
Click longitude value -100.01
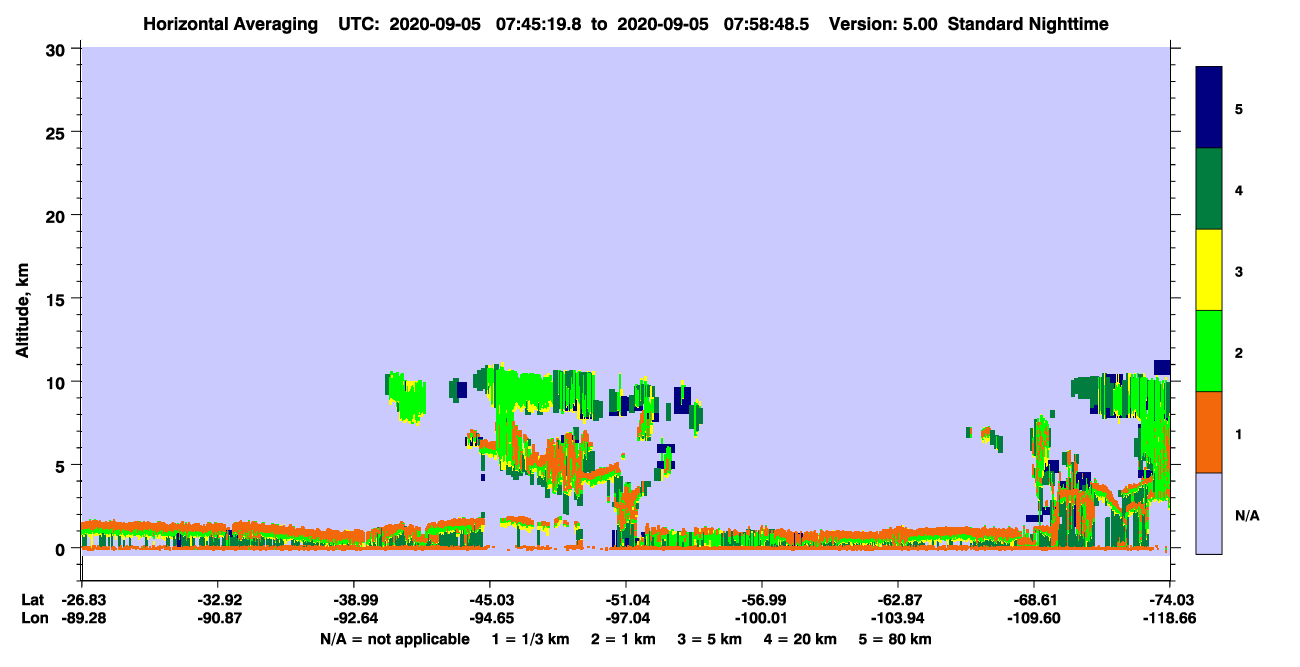tap(762, 619)
